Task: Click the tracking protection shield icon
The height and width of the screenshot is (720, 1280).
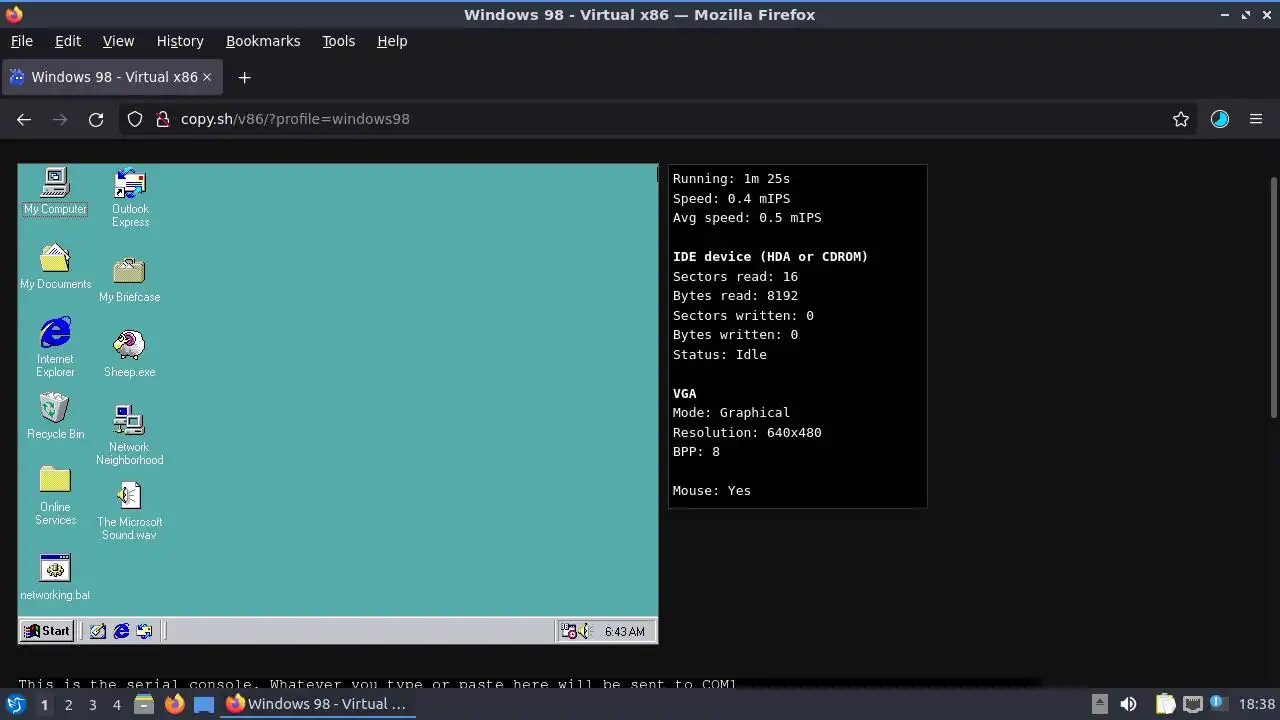Action: 136,119
